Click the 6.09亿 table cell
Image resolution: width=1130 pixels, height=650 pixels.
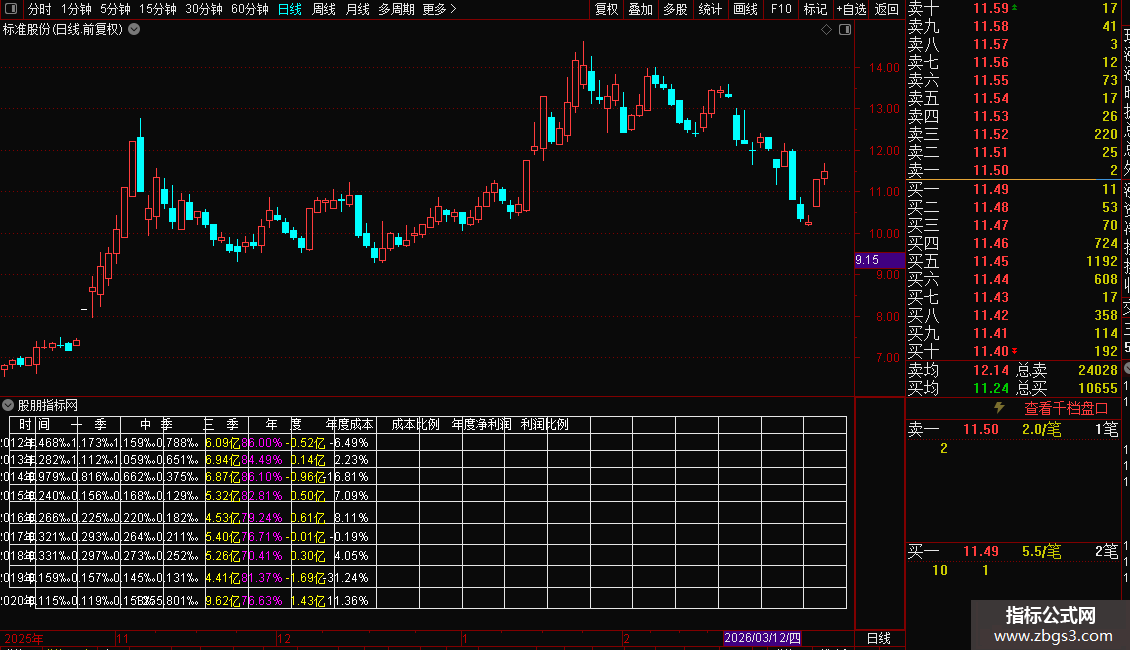click(x=222, y=442)
